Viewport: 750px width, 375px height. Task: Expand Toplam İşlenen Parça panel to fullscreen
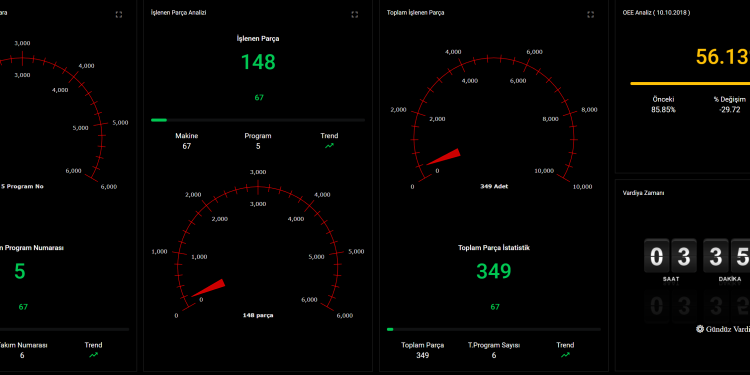coord(590,15)
